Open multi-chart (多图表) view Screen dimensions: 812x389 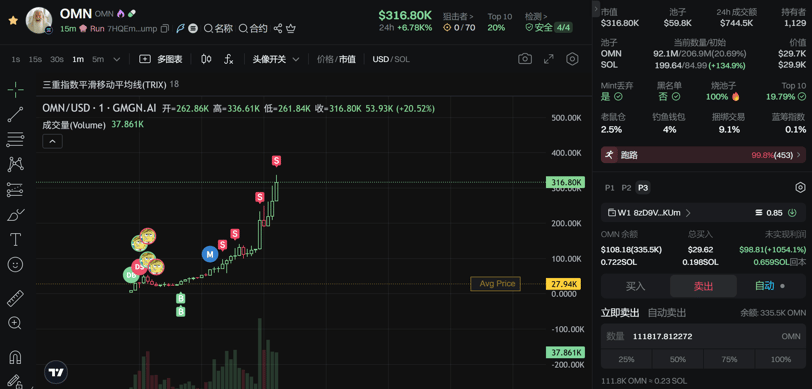(161, 60)
